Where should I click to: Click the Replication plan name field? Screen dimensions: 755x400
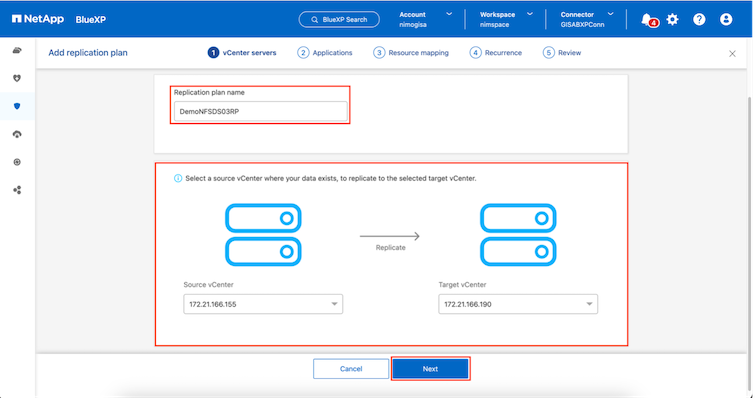tap(260, 111)
